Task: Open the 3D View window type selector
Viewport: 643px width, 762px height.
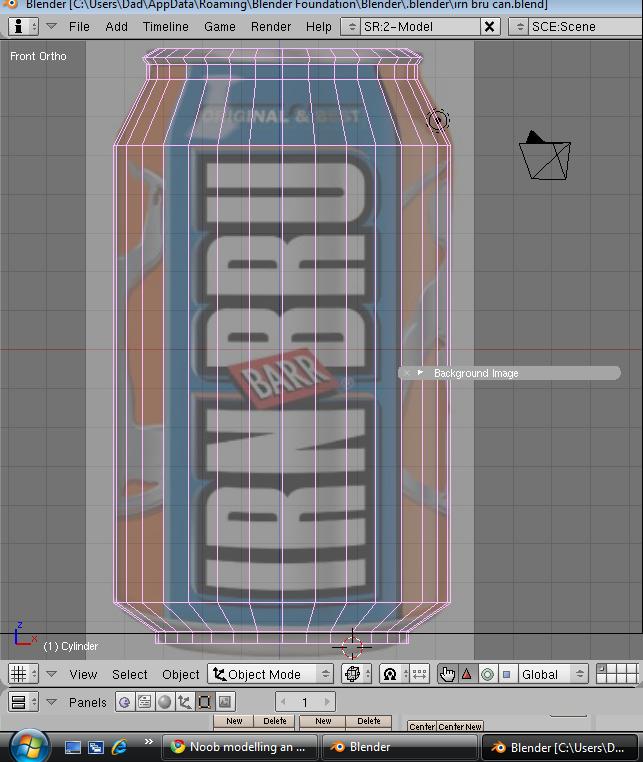Action: (23, 674)
